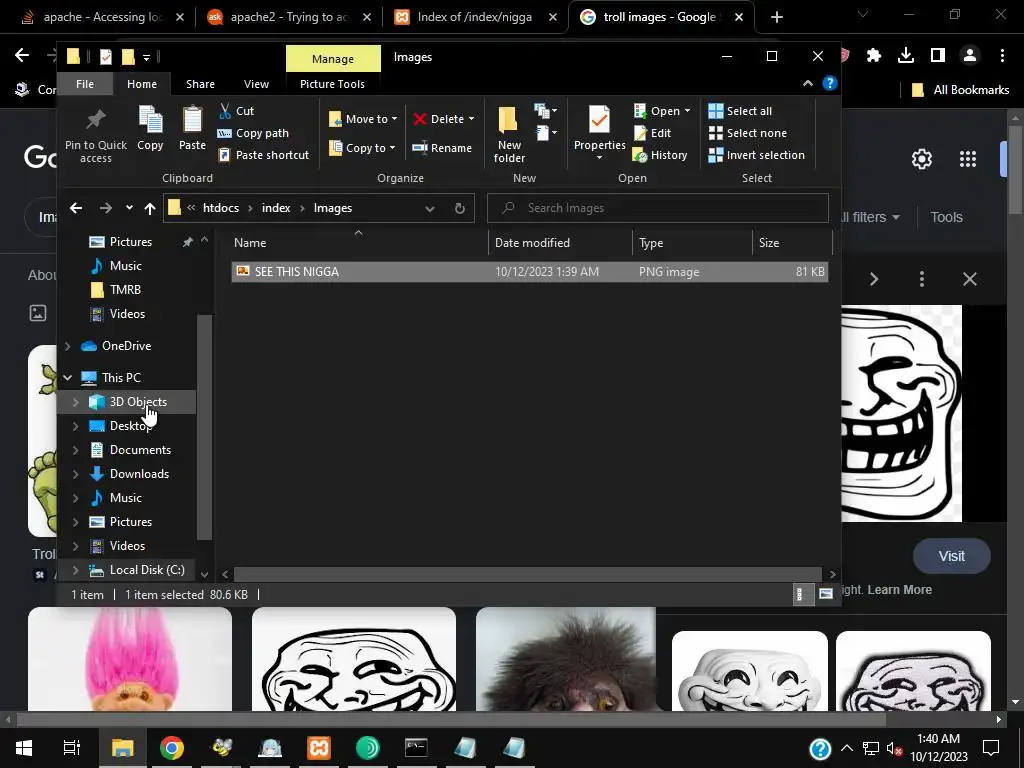Open the XAMPP icon in the taskbar
Screen dimensions: 1024x768
pyautogui.click(x=319, y=748)
